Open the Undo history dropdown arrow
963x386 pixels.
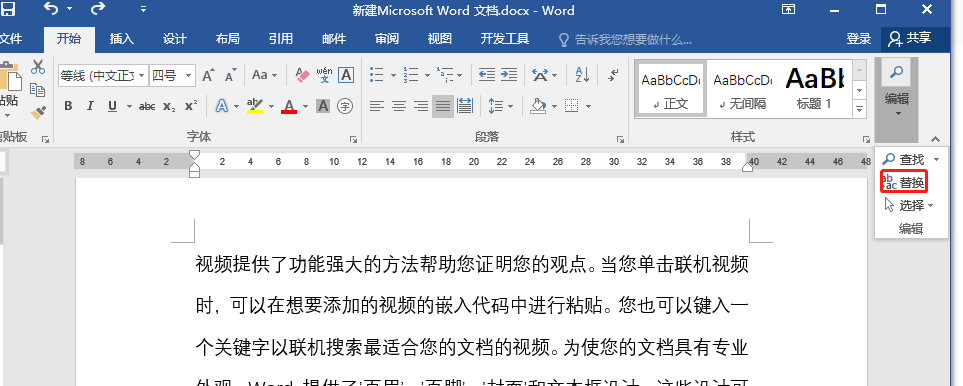69,9
